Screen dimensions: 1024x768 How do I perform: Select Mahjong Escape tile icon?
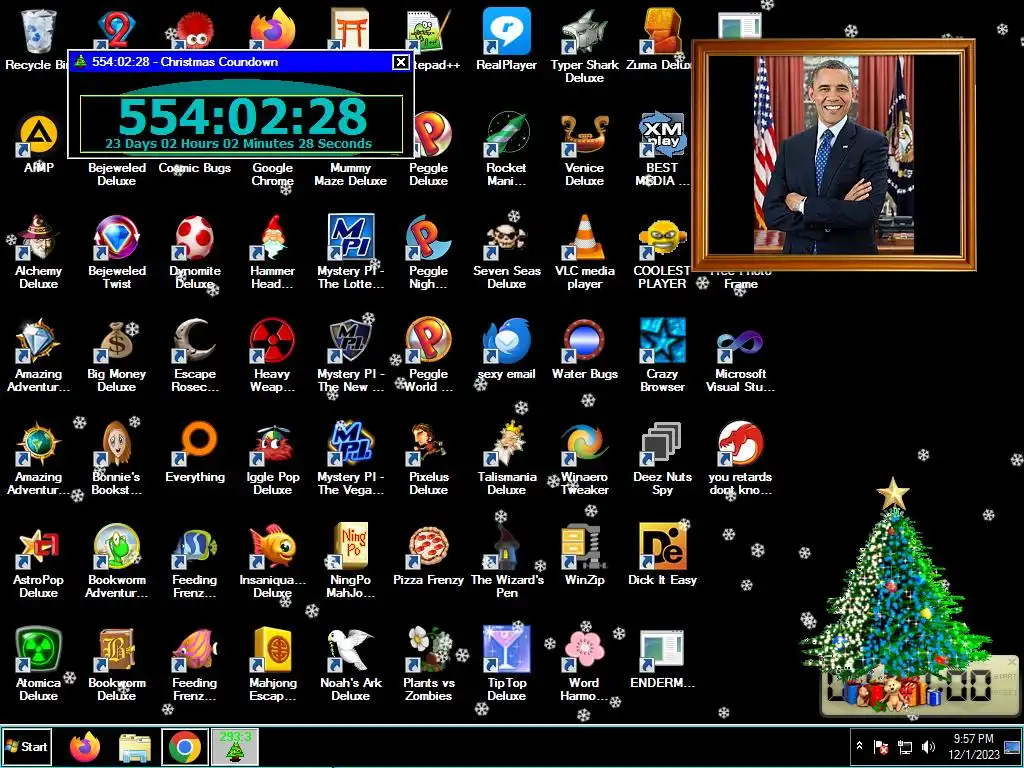[x=272, y=650]
